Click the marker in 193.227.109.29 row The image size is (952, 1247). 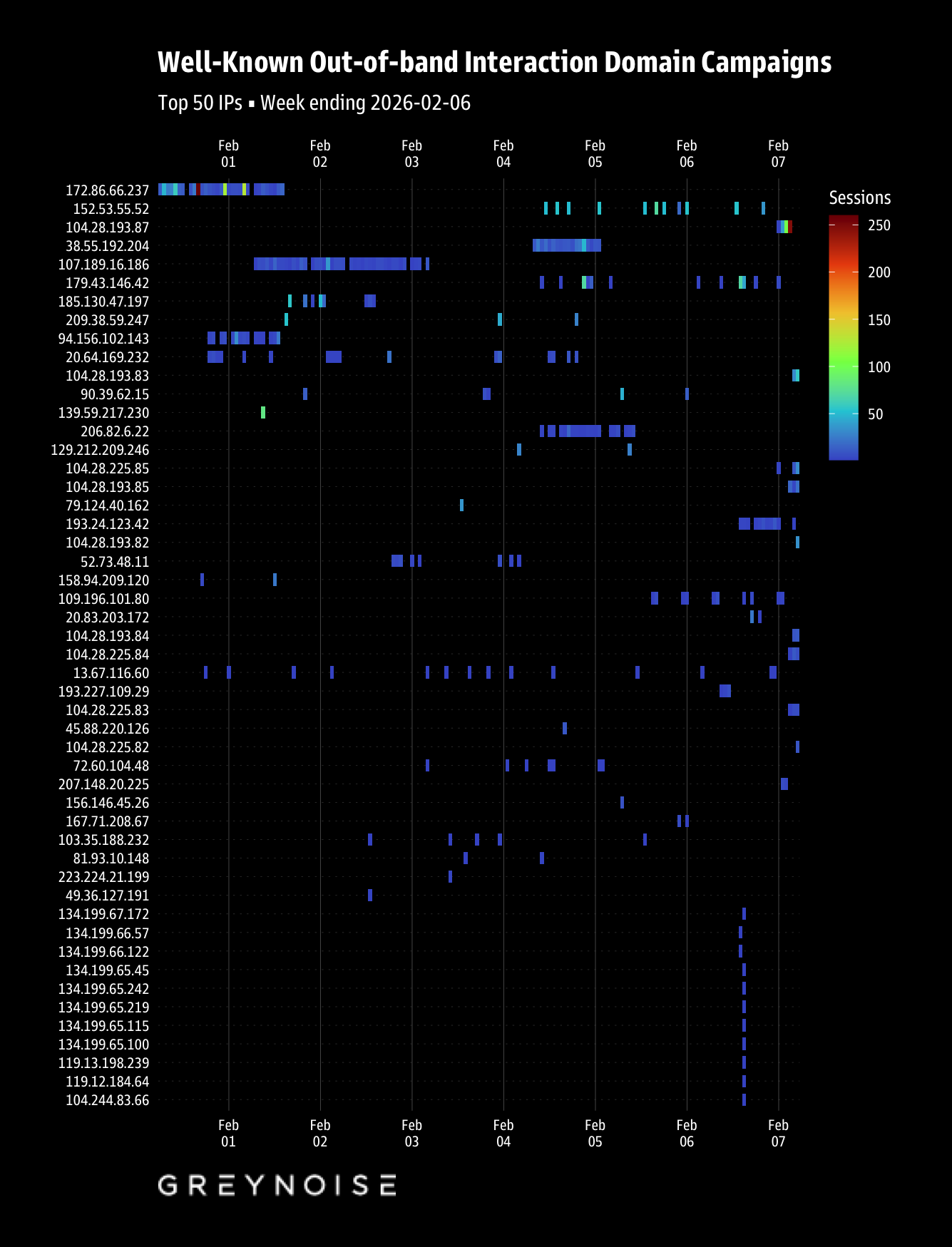725,691
